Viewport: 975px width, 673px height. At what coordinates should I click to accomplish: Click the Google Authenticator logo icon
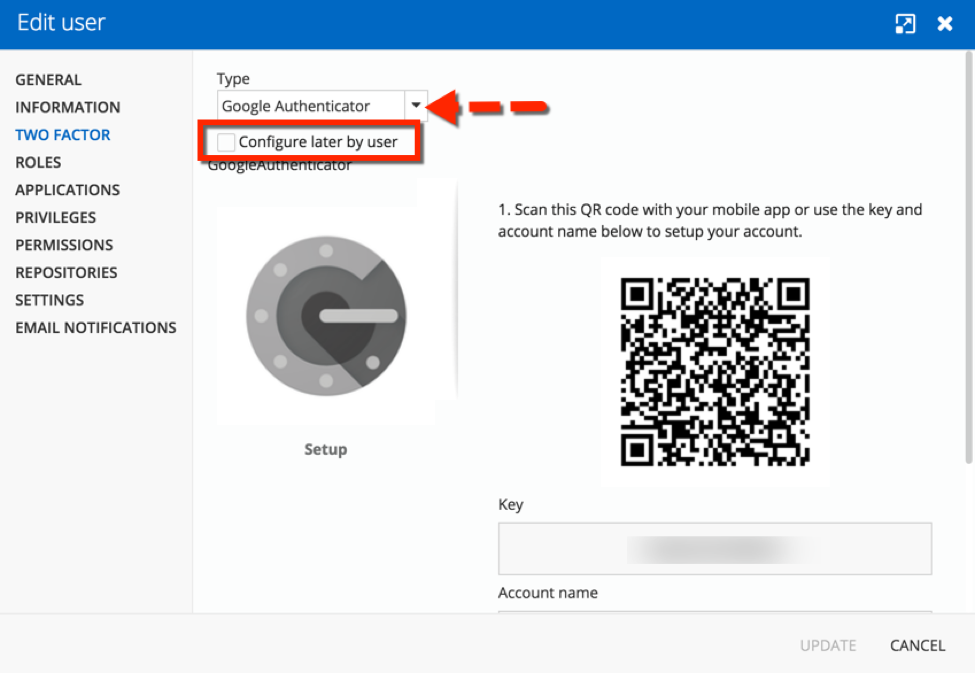tap(326, 313)
